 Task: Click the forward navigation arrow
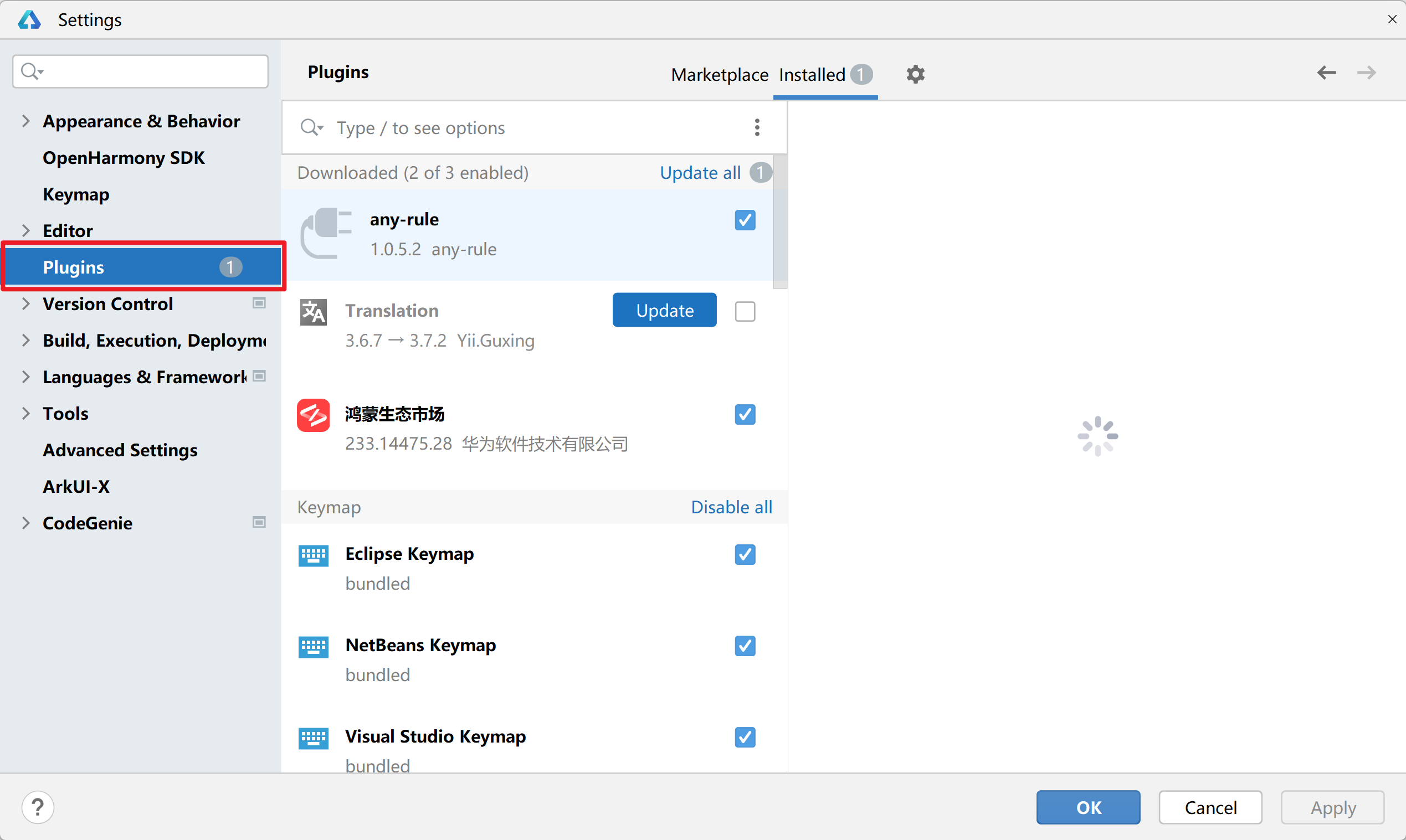(1366, 73)
